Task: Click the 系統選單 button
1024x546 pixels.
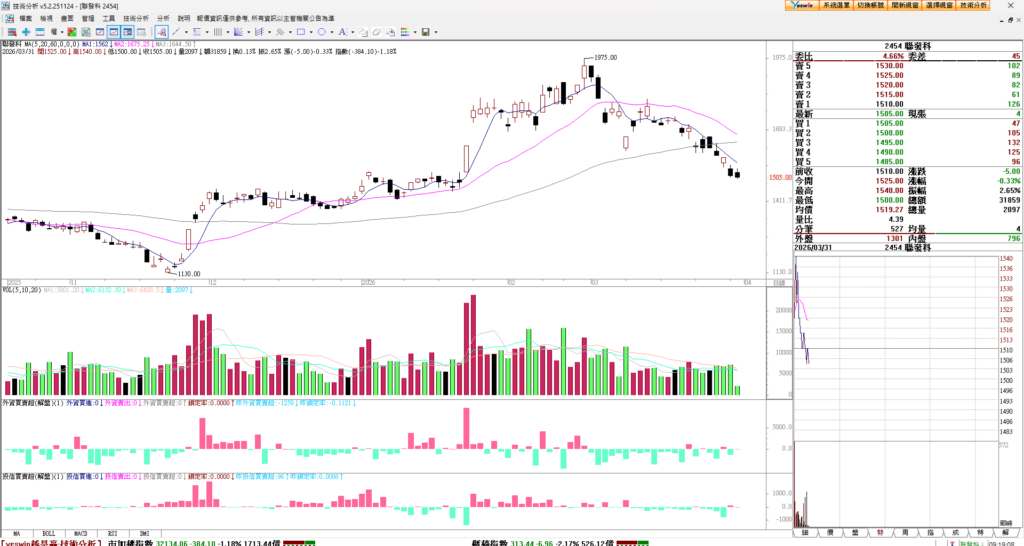Action: point(835,6)
